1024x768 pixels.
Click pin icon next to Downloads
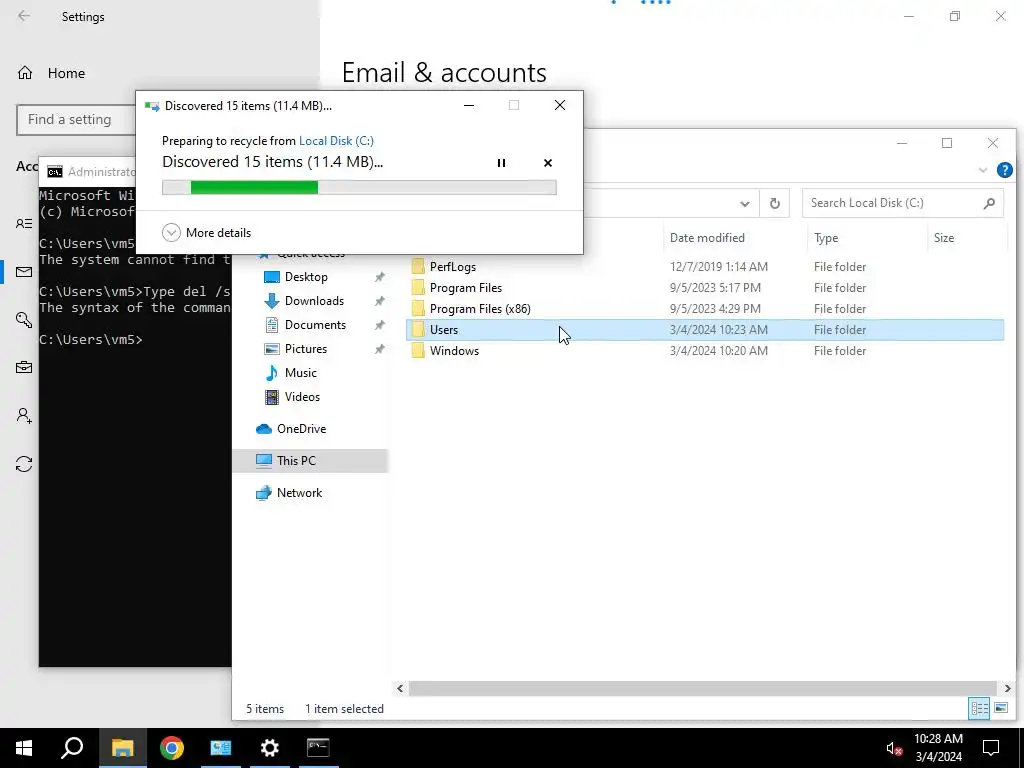click(x=379, y=301)
